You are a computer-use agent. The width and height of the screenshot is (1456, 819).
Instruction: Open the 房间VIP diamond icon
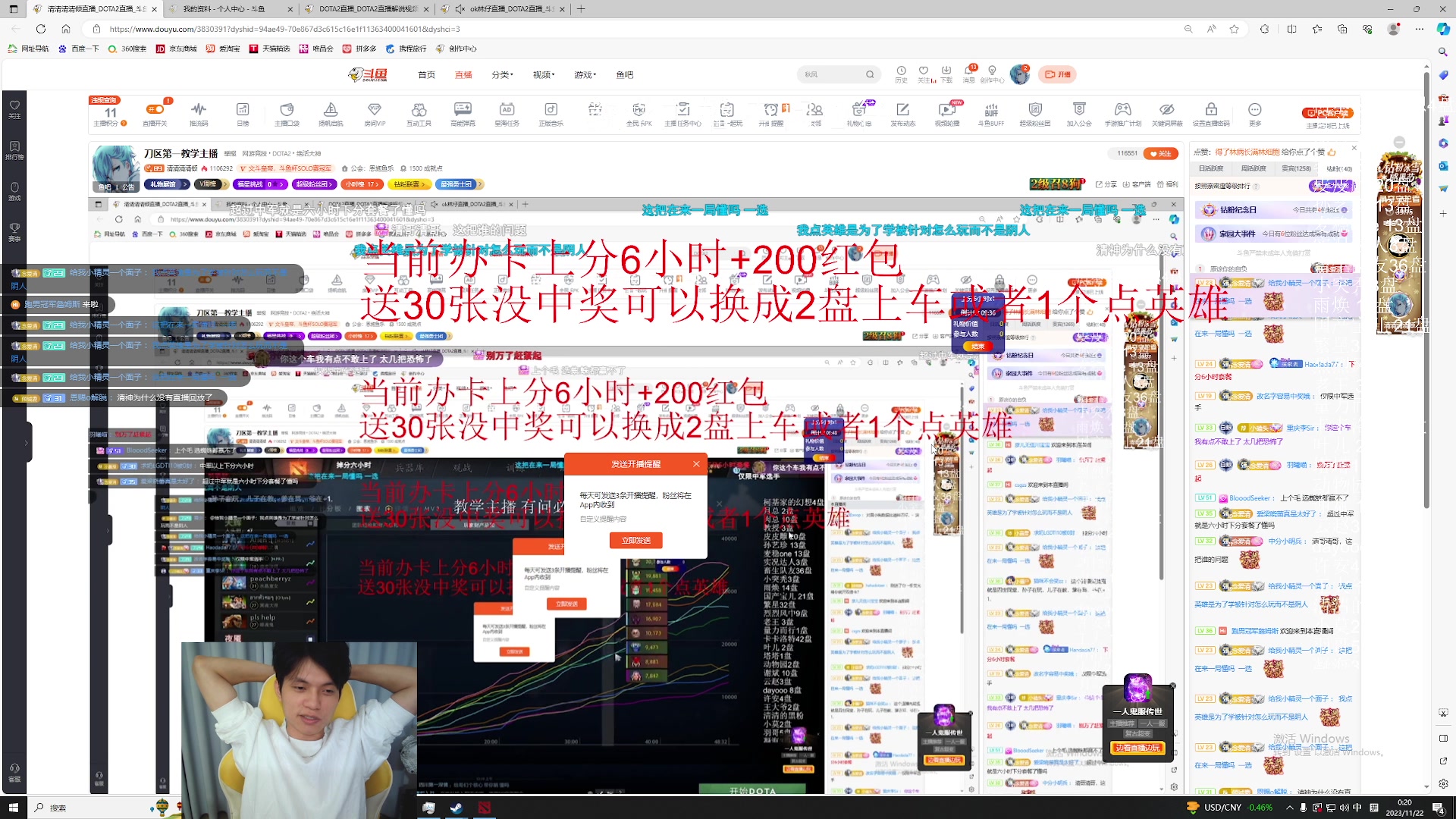point(375,113)
